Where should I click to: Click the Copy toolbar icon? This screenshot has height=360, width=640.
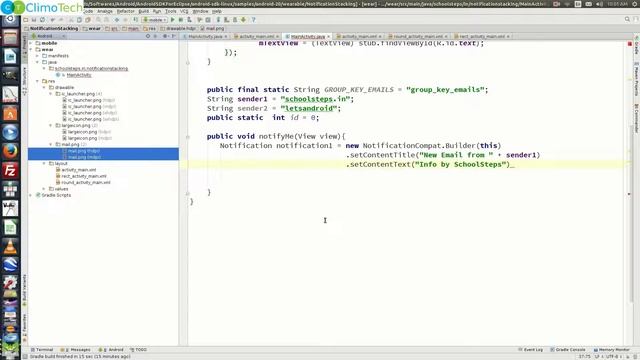(x=79, y=20)
